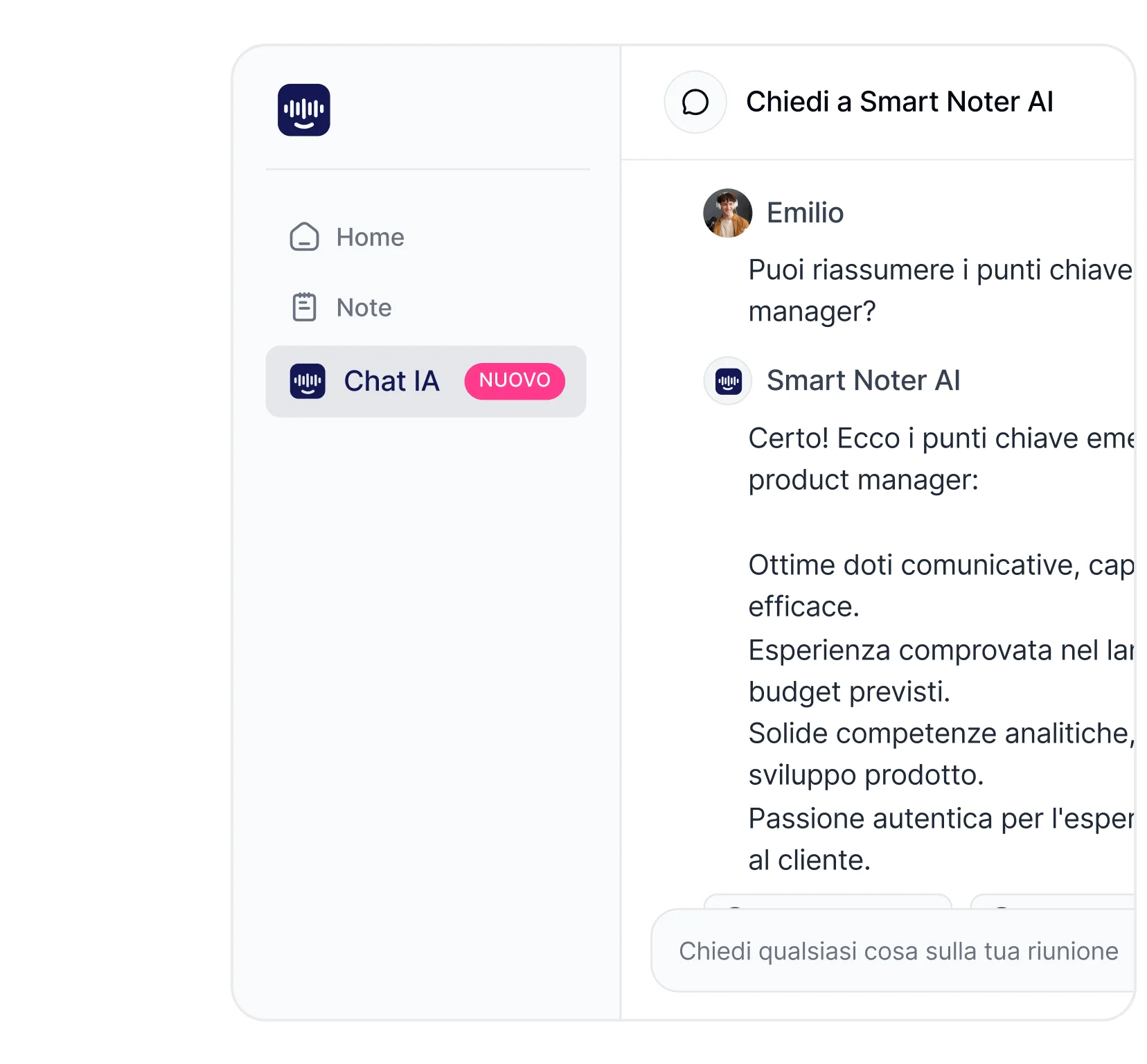Click the second suggestion chip above the input
The height and width of the screenshot is (1064, 1147).
click(1053, 901)
